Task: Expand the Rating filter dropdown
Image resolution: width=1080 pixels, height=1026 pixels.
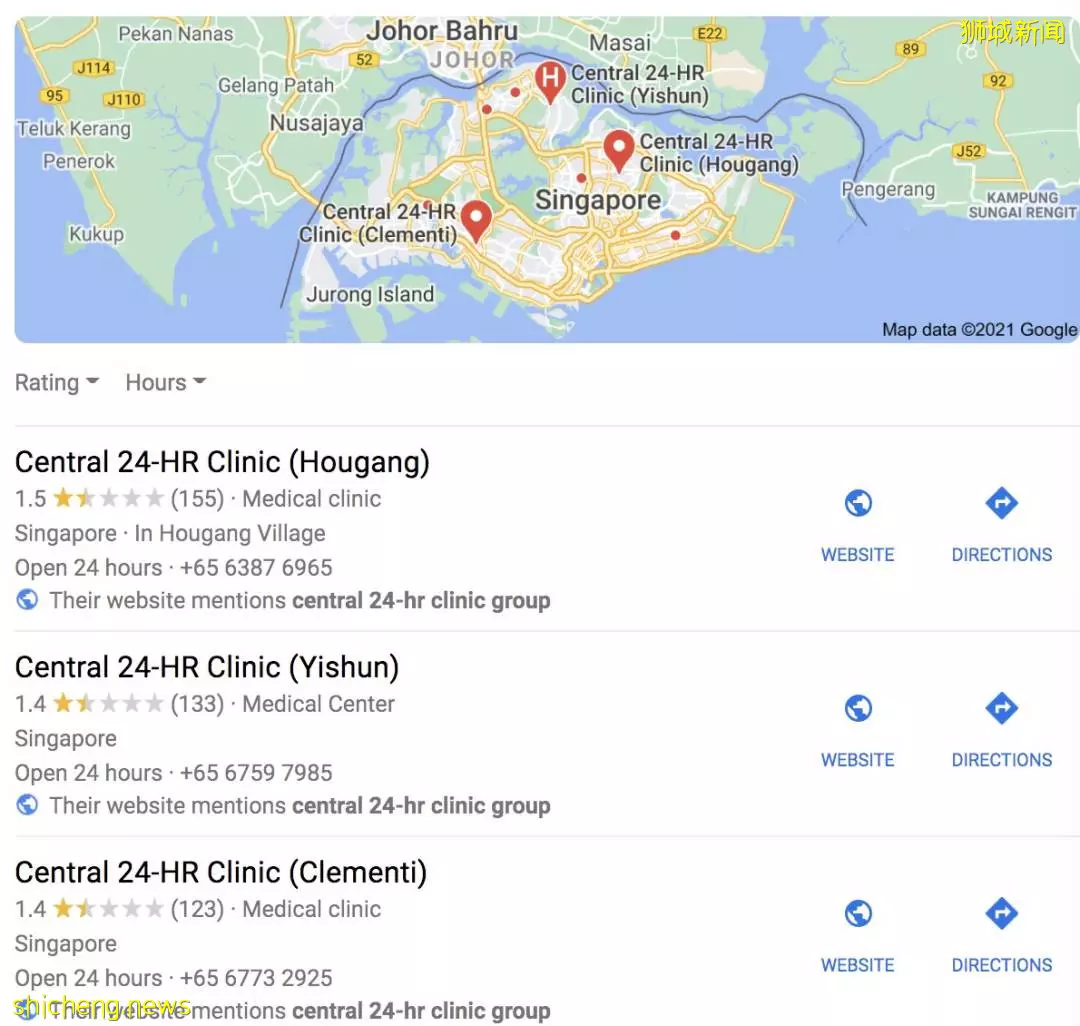Action: click(57, 382)
